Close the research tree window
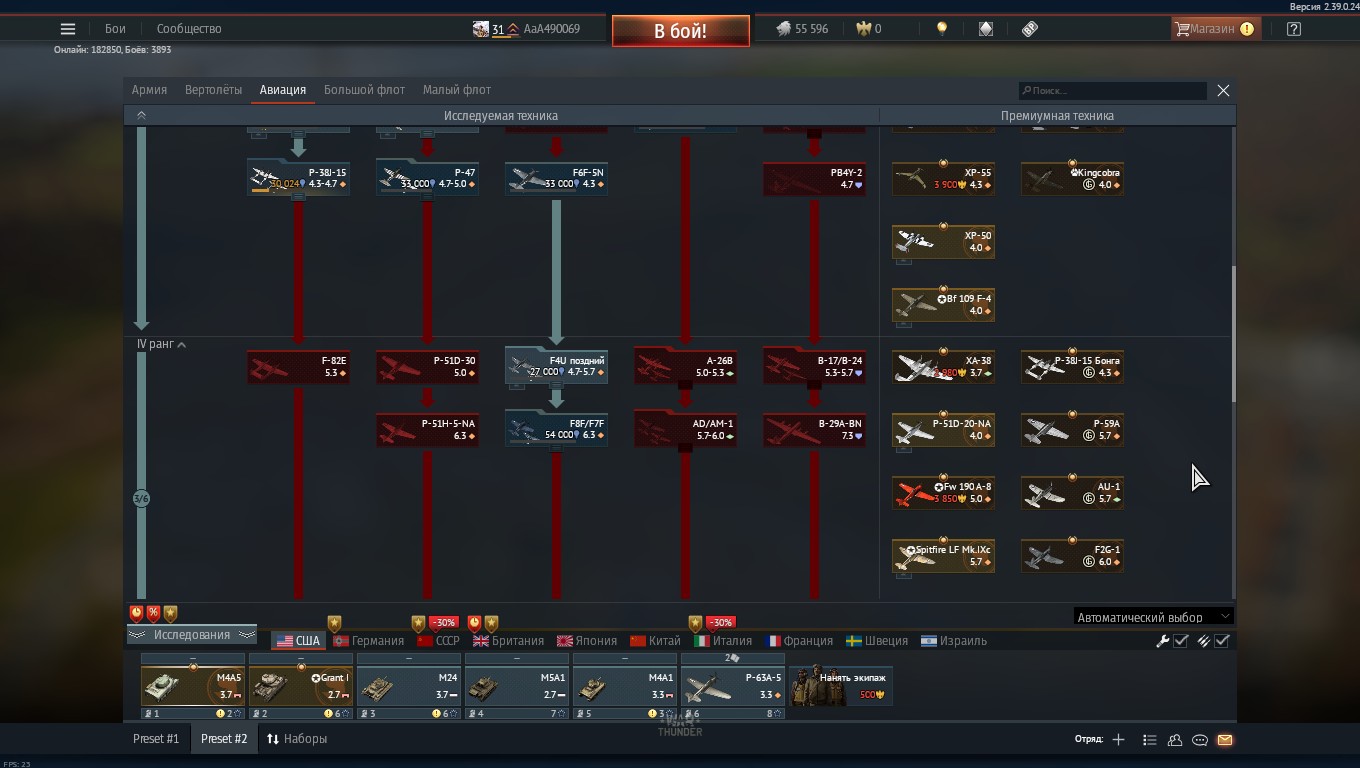 click(x=1223, y=91)
